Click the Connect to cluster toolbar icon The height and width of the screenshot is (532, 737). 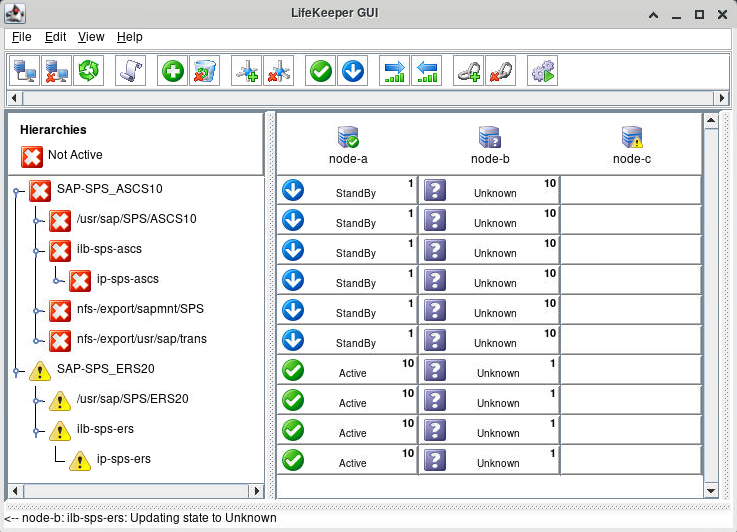24,71
